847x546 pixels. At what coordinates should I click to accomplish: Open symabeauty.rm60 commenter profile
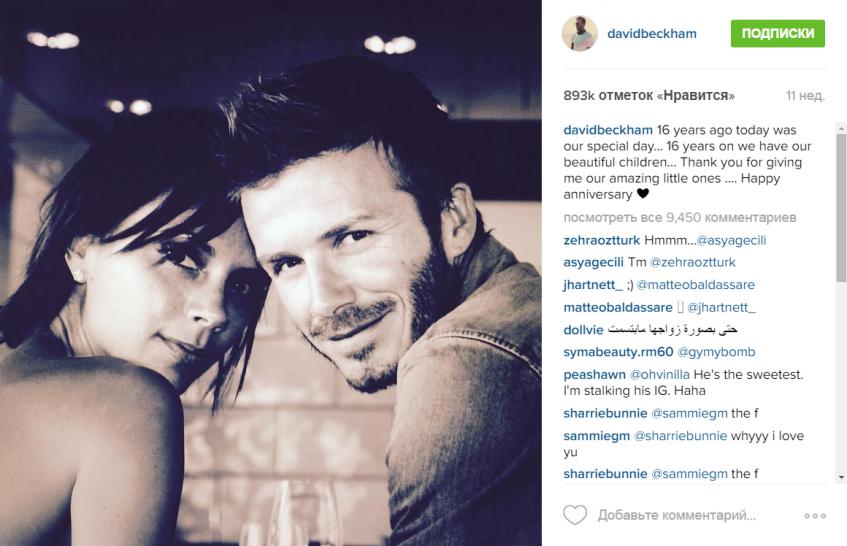click(x=618, y=352)
